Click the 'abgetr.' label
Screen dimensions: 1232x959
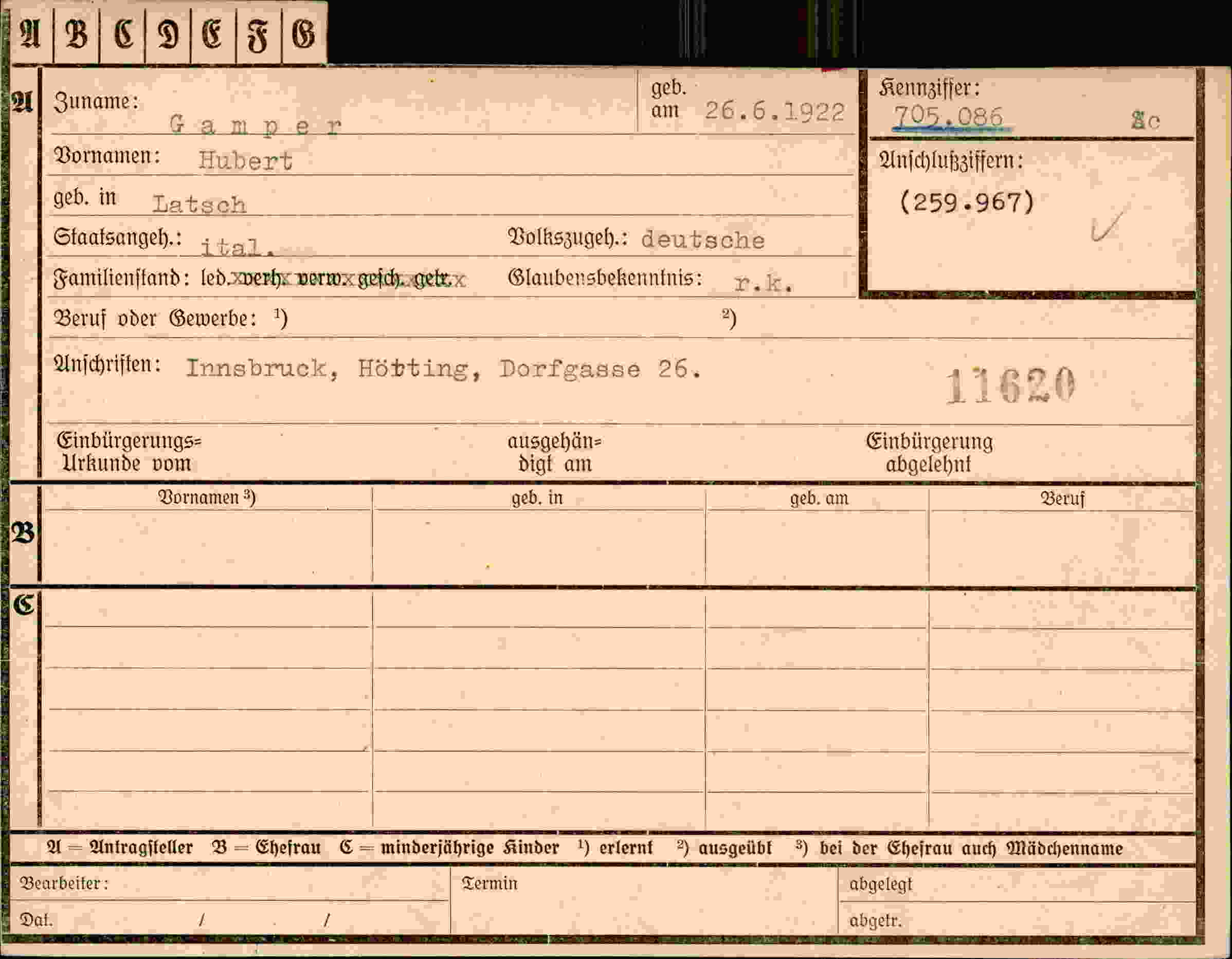(x=876, y=920)
